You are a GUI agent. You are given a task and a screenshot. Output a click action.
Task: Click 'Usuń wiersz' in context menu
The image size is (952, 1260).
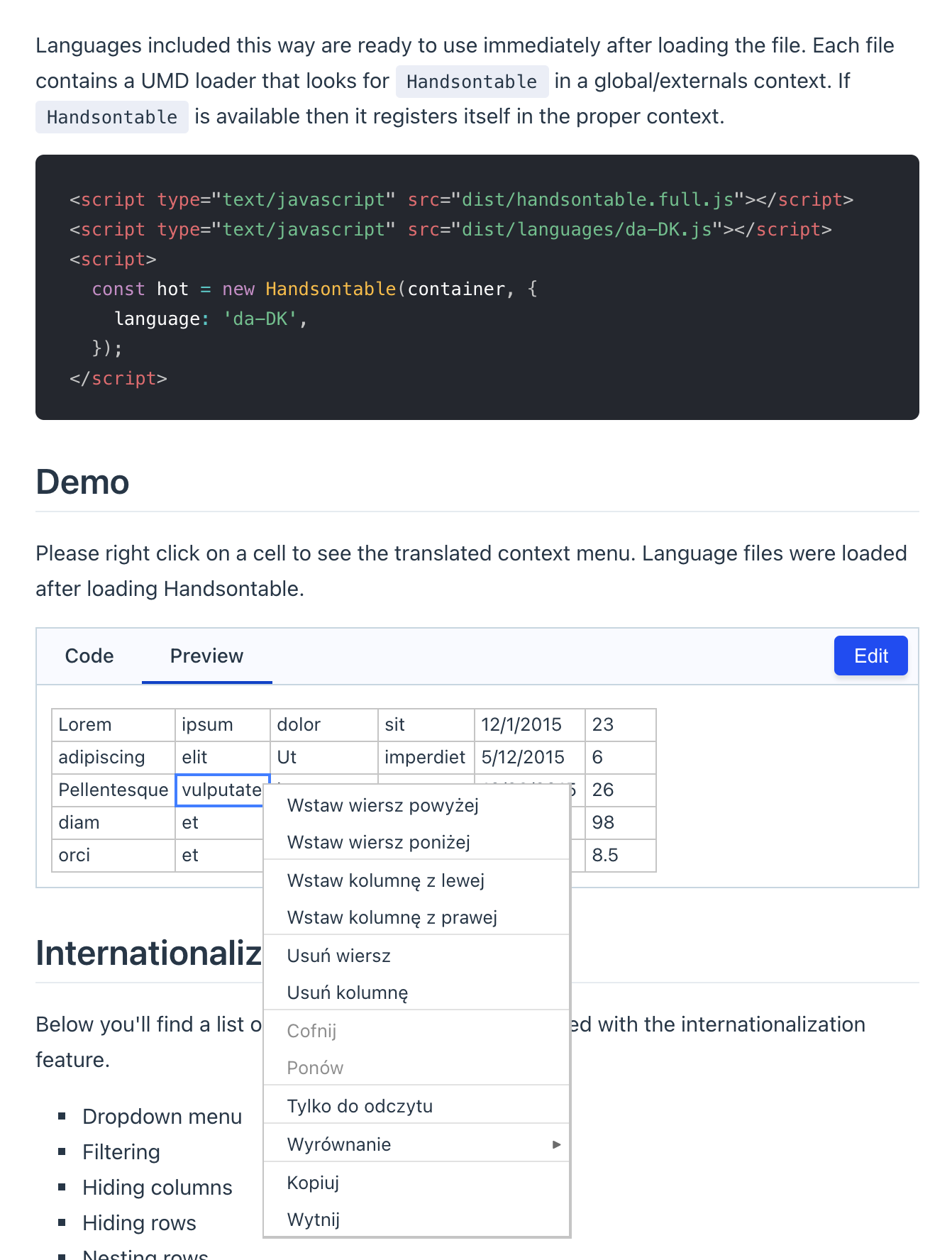pos(416,956)
